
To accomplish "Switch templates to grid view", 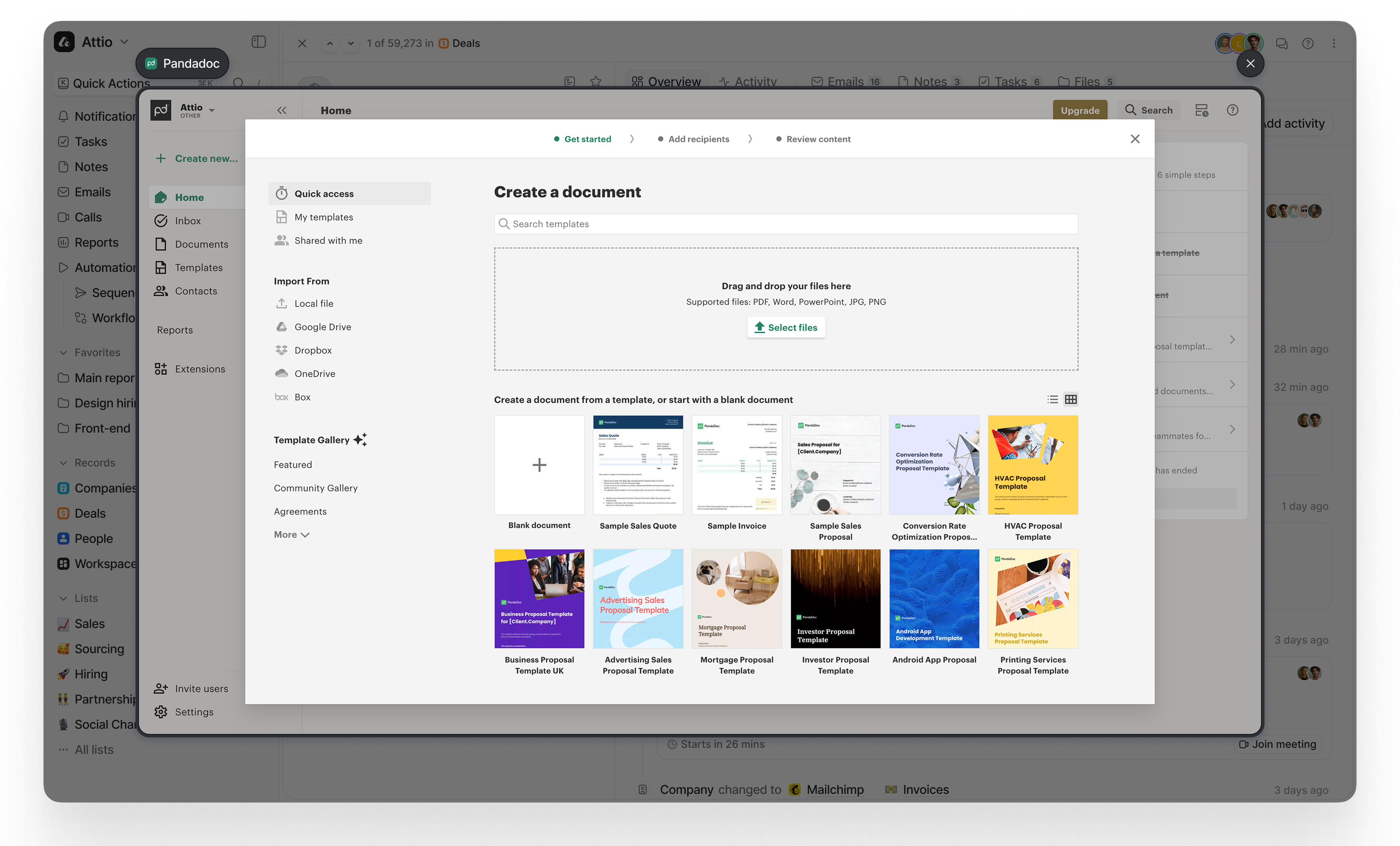I will [x=1070, y=399].
